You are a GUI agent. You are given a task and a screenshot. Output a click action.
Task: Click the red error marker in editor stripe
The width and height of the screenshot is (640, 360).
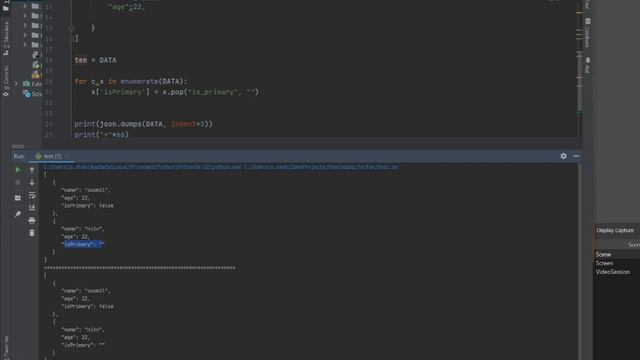tap(579, 78)
